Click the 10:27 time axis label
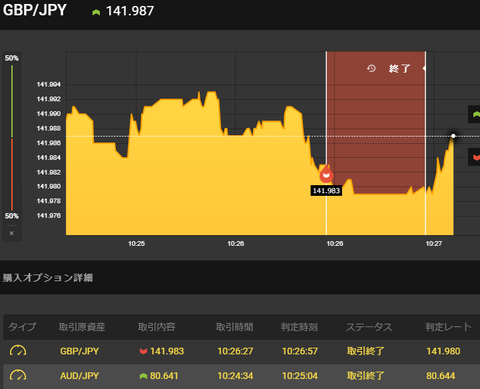 (x=434, y=244)
